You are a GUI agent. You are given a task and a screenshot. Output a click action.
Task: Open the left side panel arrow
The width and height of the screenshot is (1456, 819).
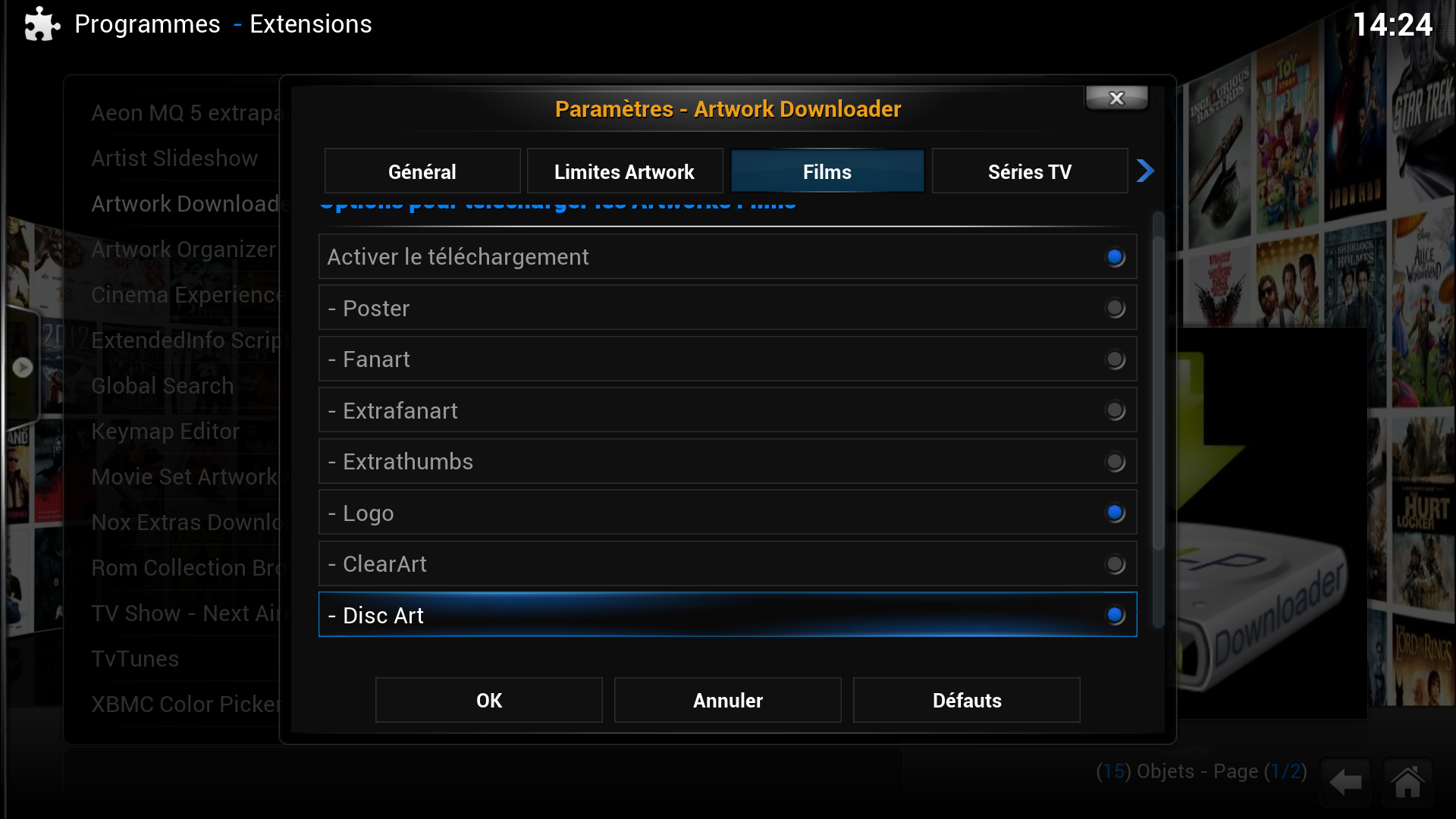[23, 367]
